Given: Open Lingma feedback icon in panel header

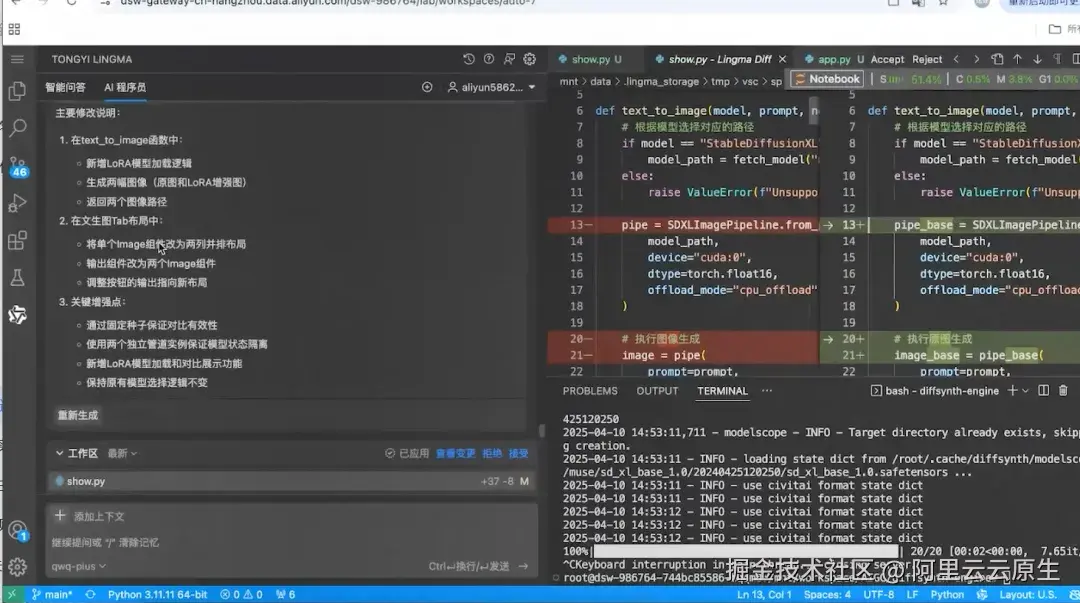Looking at the screenshot, I should tap(509, 59).
